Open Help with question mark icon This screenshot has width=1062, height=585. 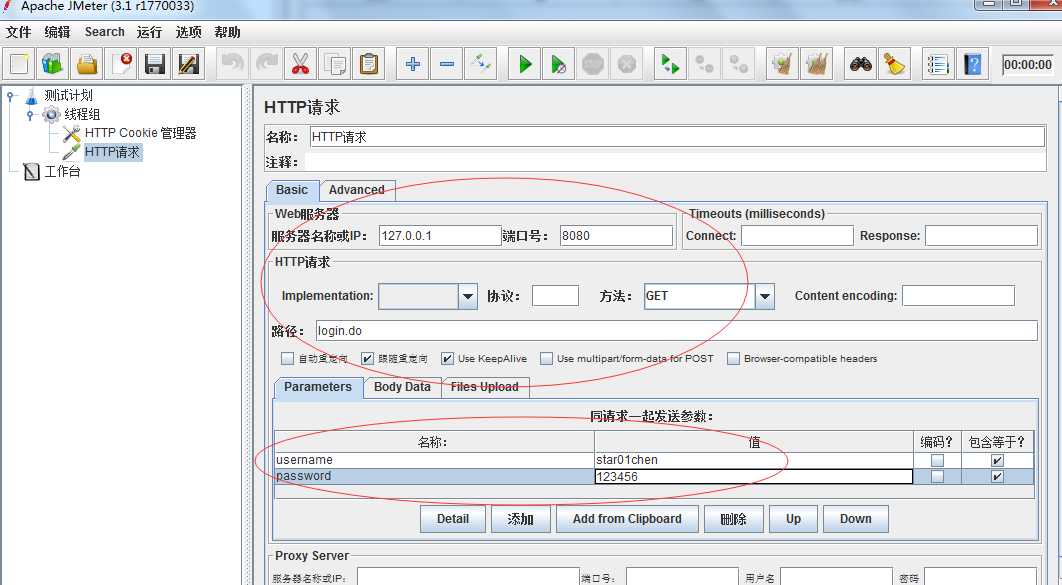(973, 64)
